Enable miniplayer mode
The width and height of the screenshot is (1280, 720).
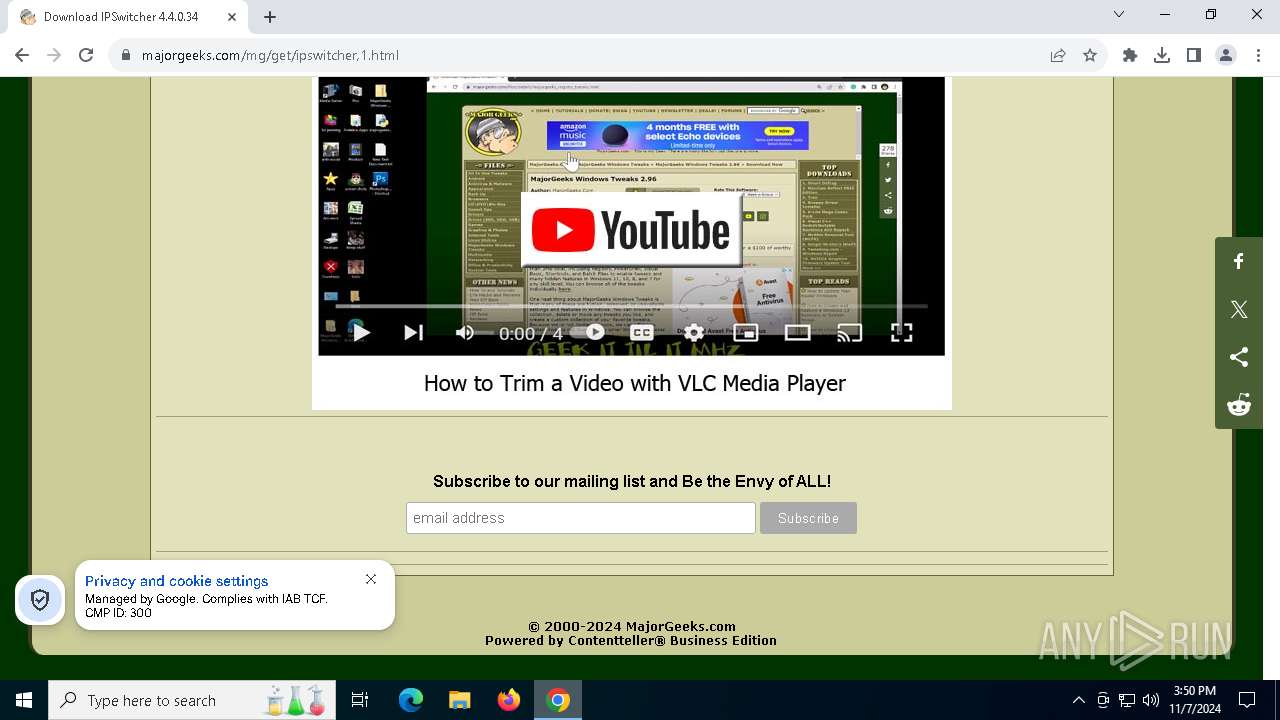[x=746, y=333]
